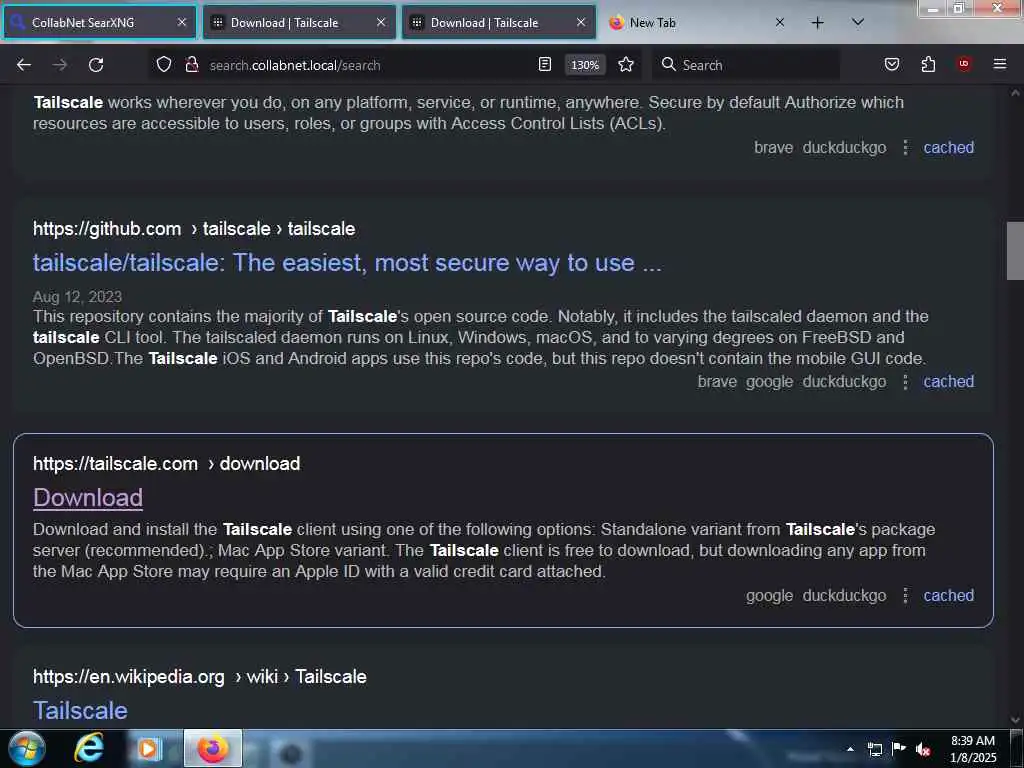Reset the 130% zoom level badge
The width and height of the screenshot is (1024, 768).
(584, 65)
